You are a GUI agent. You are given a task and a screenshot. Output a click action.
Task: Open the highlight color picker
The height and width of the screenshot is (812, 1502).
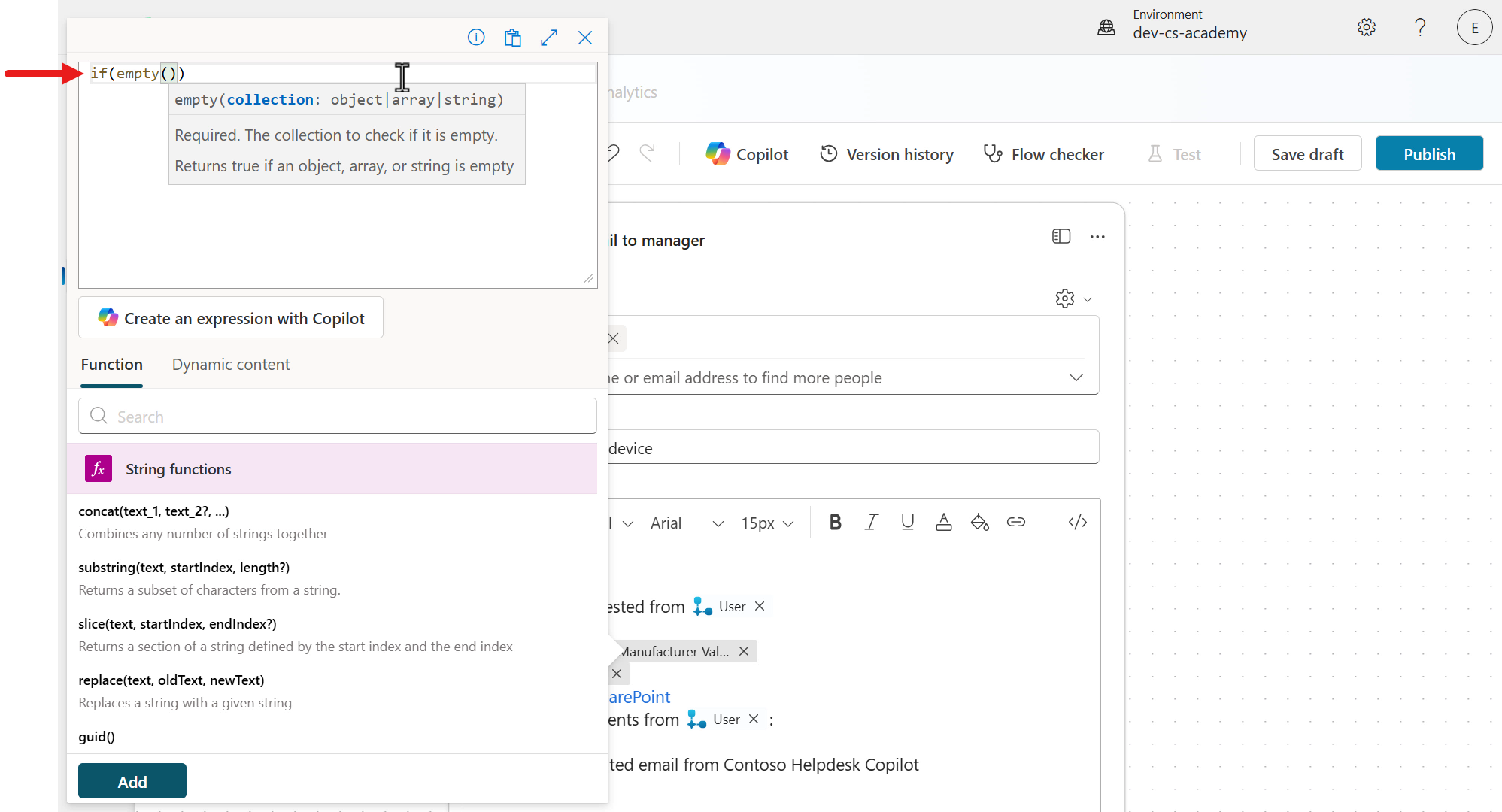[x=979, y=522]
